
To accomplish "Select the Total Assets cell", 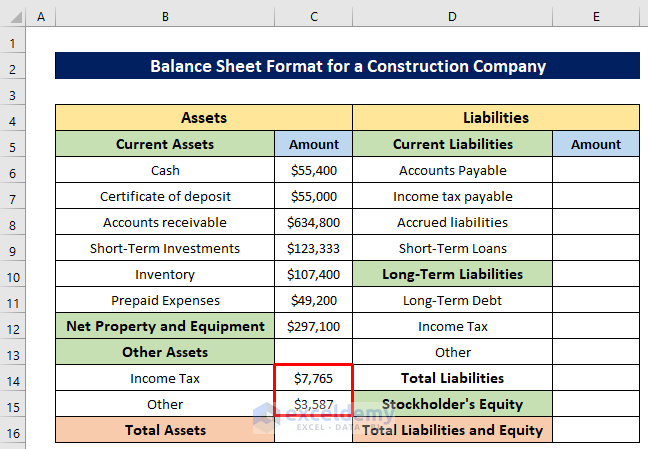I will [164, 430].
